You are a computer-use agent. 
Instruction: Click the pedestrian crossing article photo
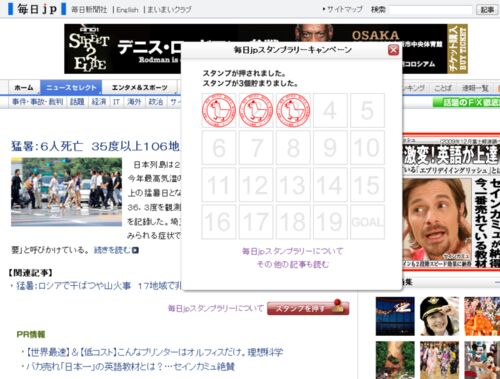coord(66,192)
